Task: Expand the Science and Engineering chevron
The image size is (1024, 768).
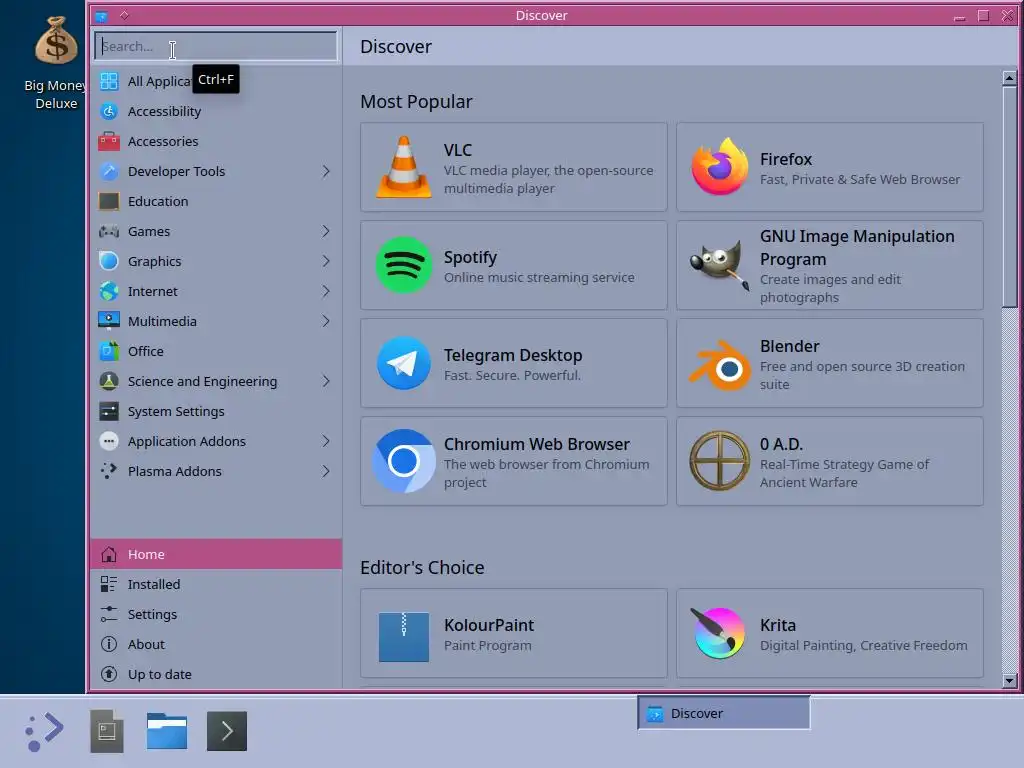Action: (x=326, y=381)
